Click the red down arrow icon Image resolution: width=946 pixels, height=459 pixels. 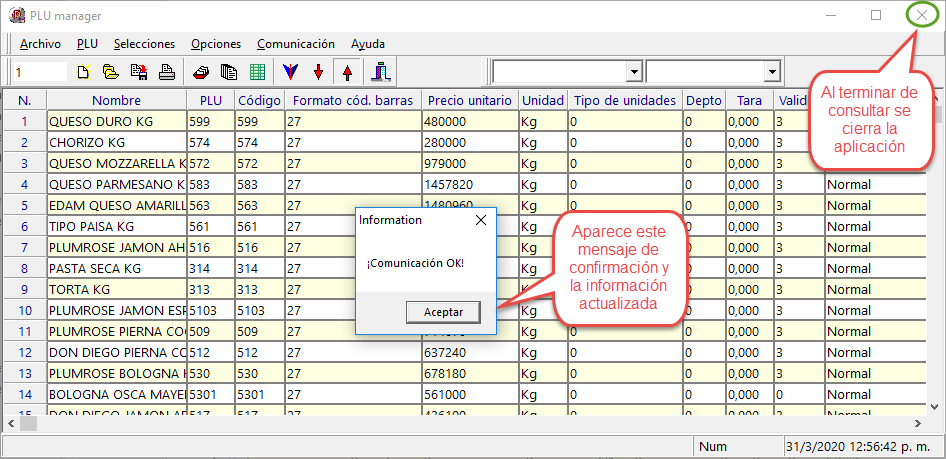(318, 72)
